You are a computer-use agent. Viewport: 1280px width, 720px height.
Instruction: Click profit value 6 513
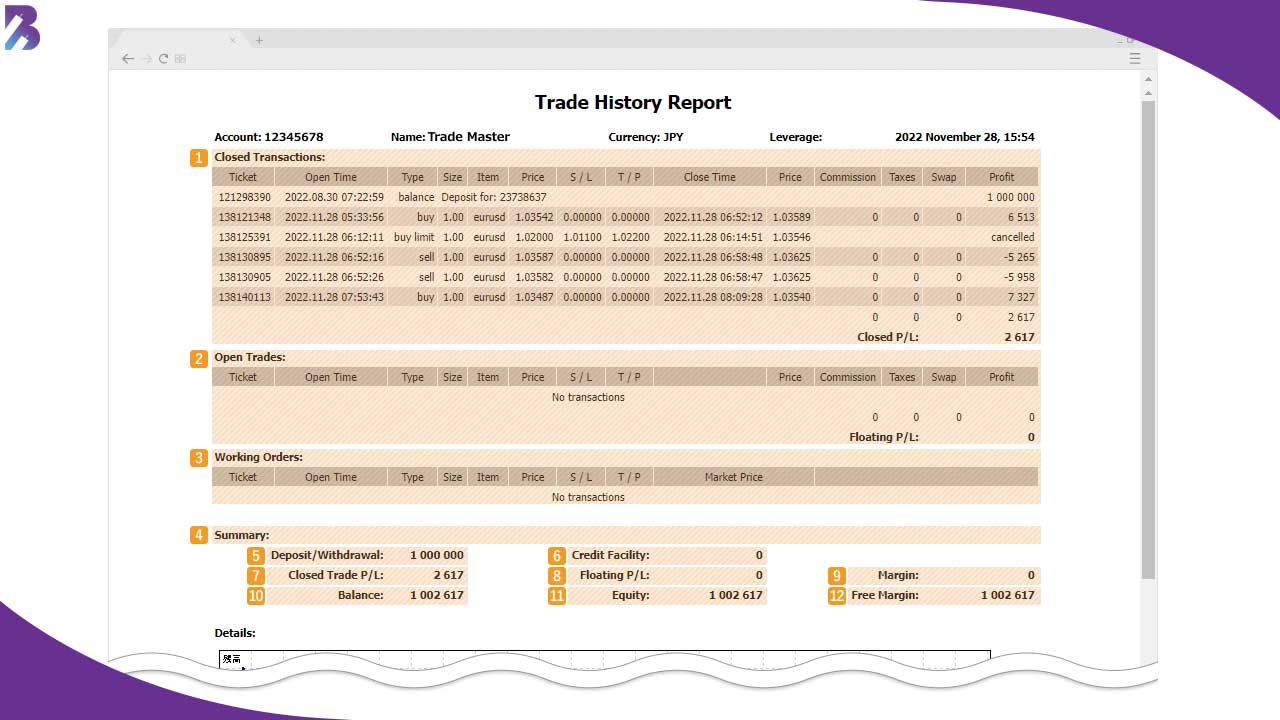point(1021,217)
